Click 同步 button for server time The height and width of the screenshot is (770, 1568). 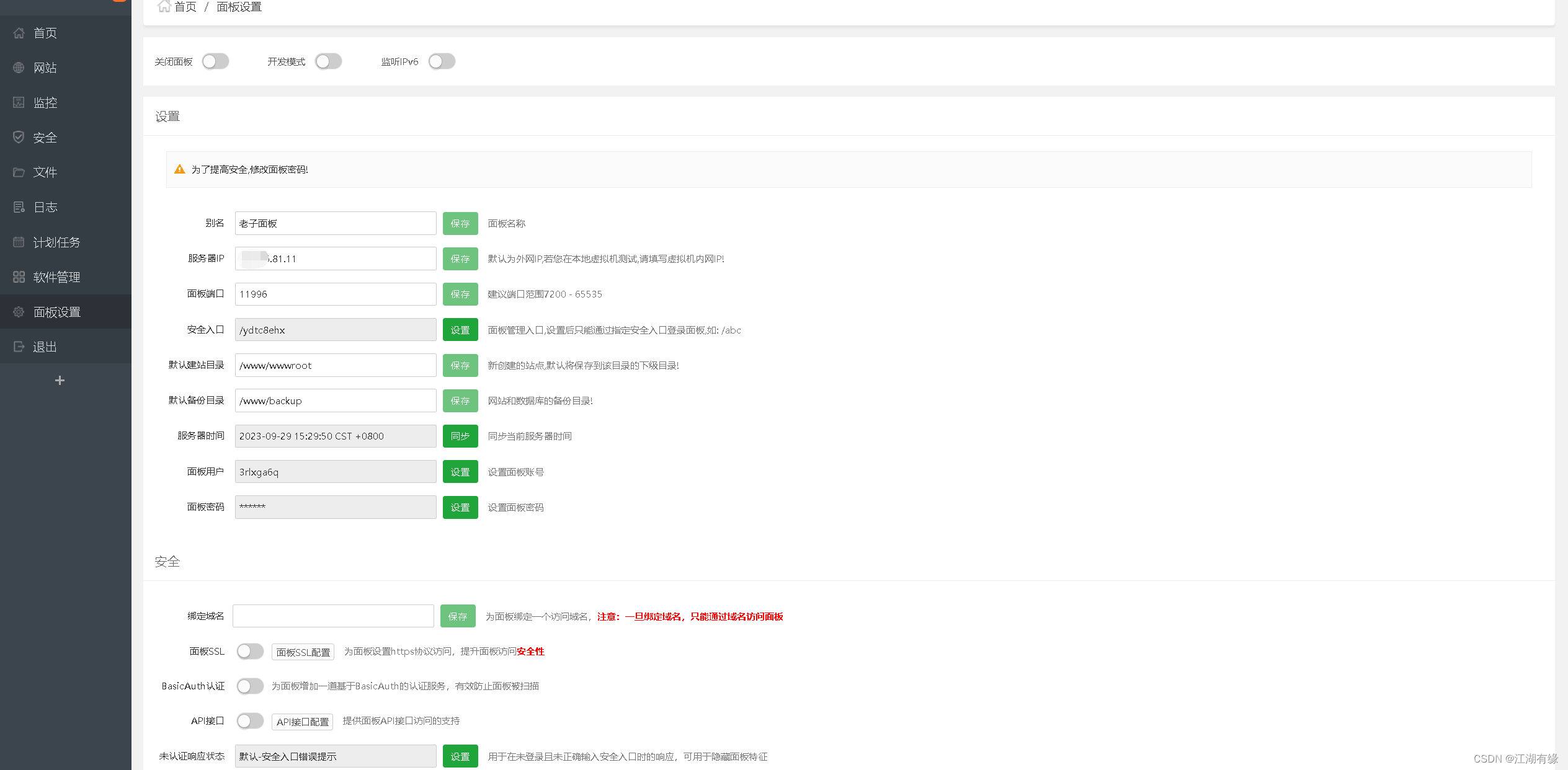tap(460, 436)
